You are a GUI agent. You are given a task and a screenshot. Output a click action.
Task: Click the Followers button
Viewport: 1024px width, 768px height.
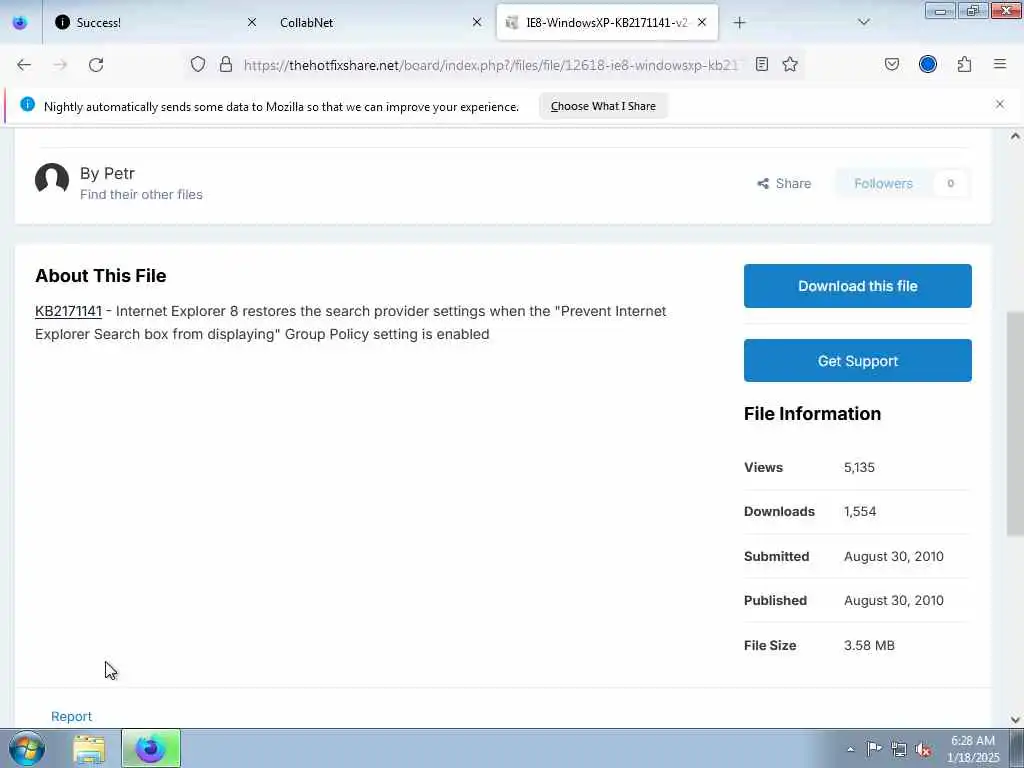click(x=883, y=184)
